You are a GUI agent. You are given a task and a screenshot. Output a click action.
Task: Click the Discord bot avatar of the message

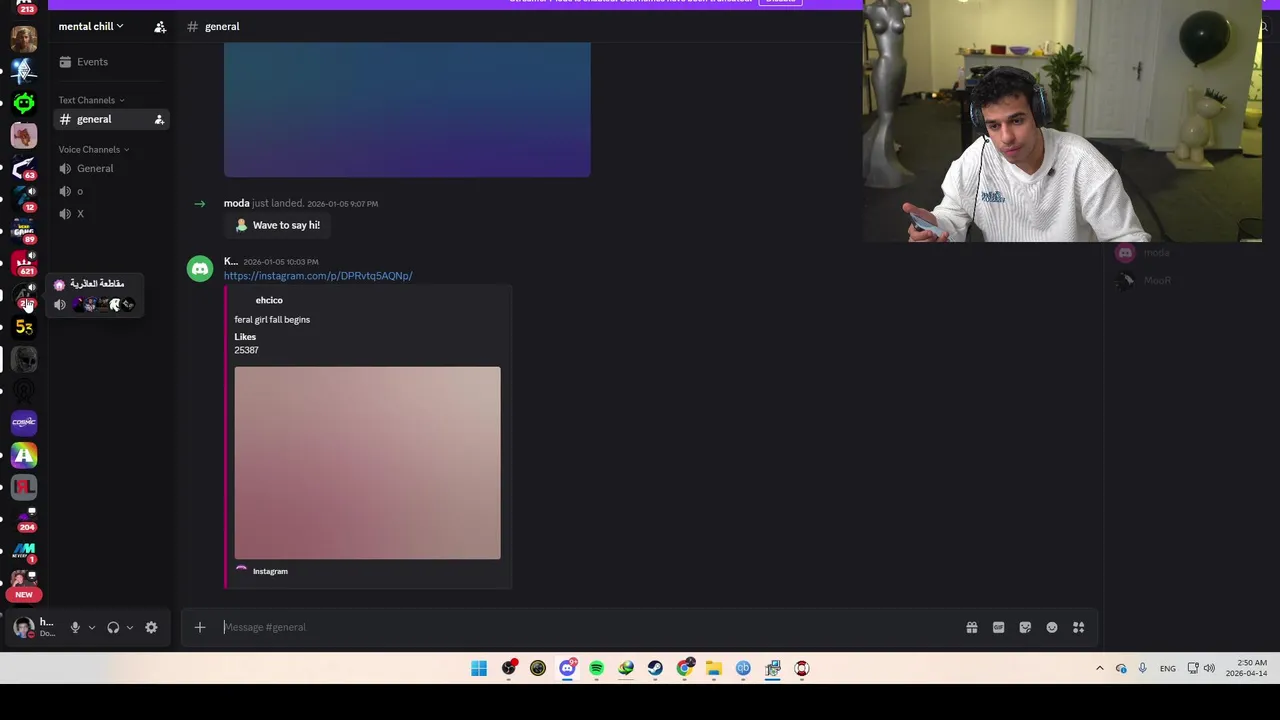click(200, 269)
